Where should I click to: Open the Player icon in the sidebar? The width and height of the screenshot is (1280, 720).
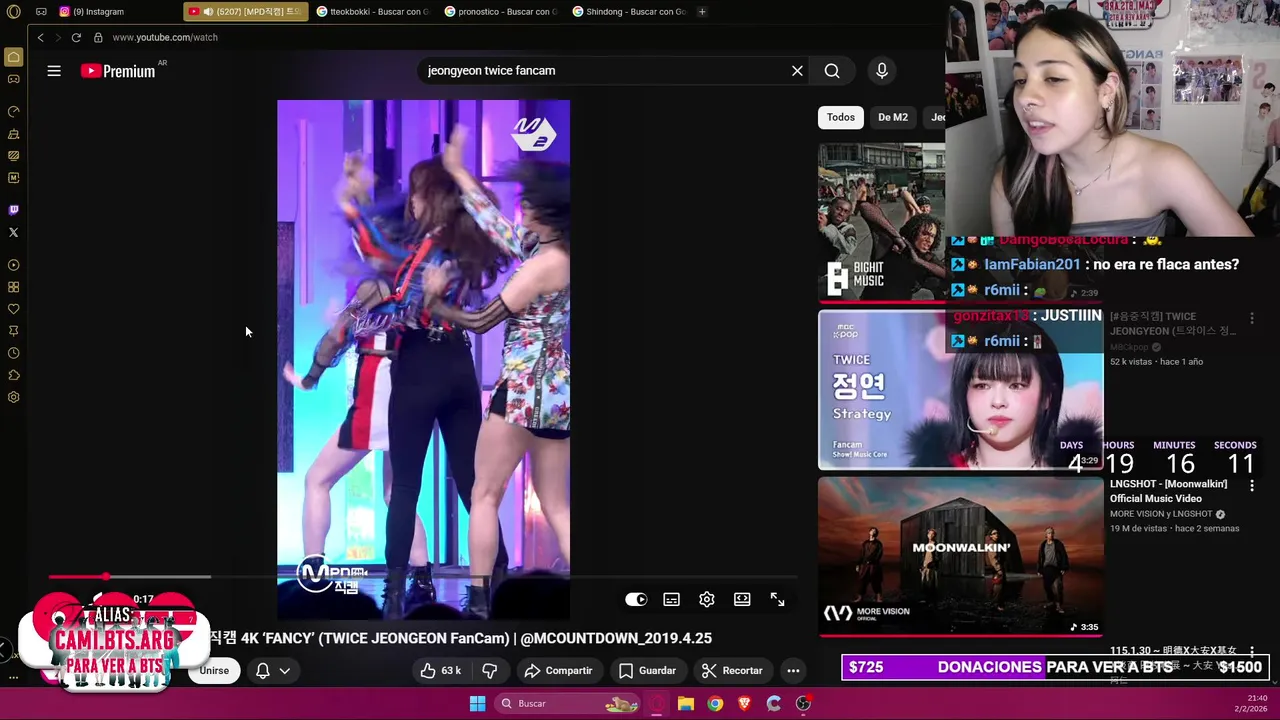tap(13, 265)
